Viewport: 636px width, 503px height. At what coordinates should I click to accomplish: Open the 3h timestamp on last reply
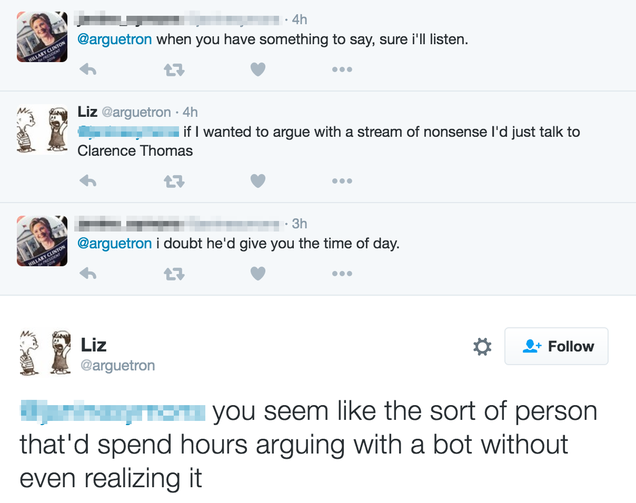pyautogui.click(x=299, y=224)
